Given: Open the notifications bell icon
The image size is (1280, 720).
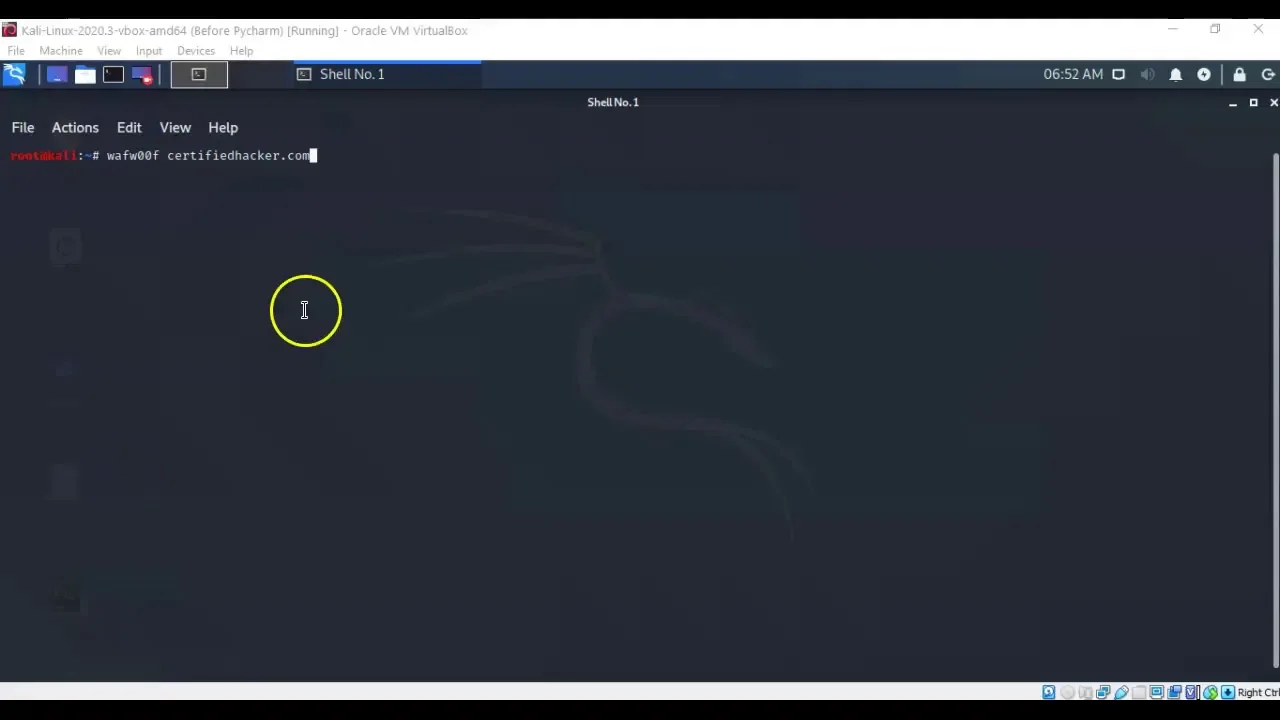Looking at the screenshot, I should tap(1176, 74).
